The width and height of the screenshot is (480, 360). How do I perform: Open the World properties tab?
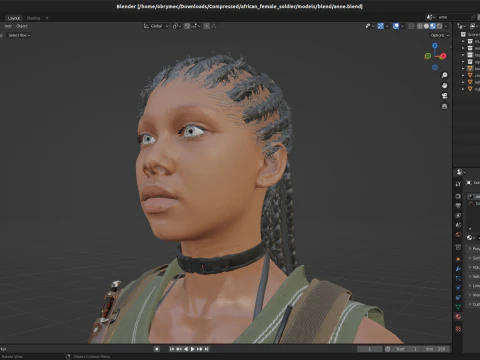coord(458,235)
